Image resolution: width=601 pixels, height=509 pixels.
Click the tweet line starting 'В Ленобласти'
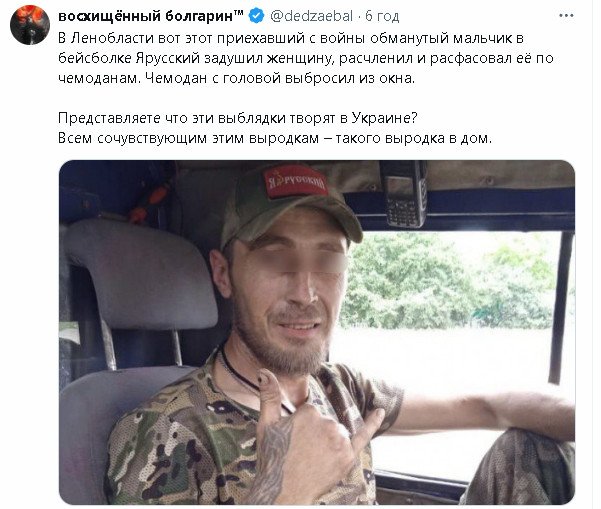(291, 38)
